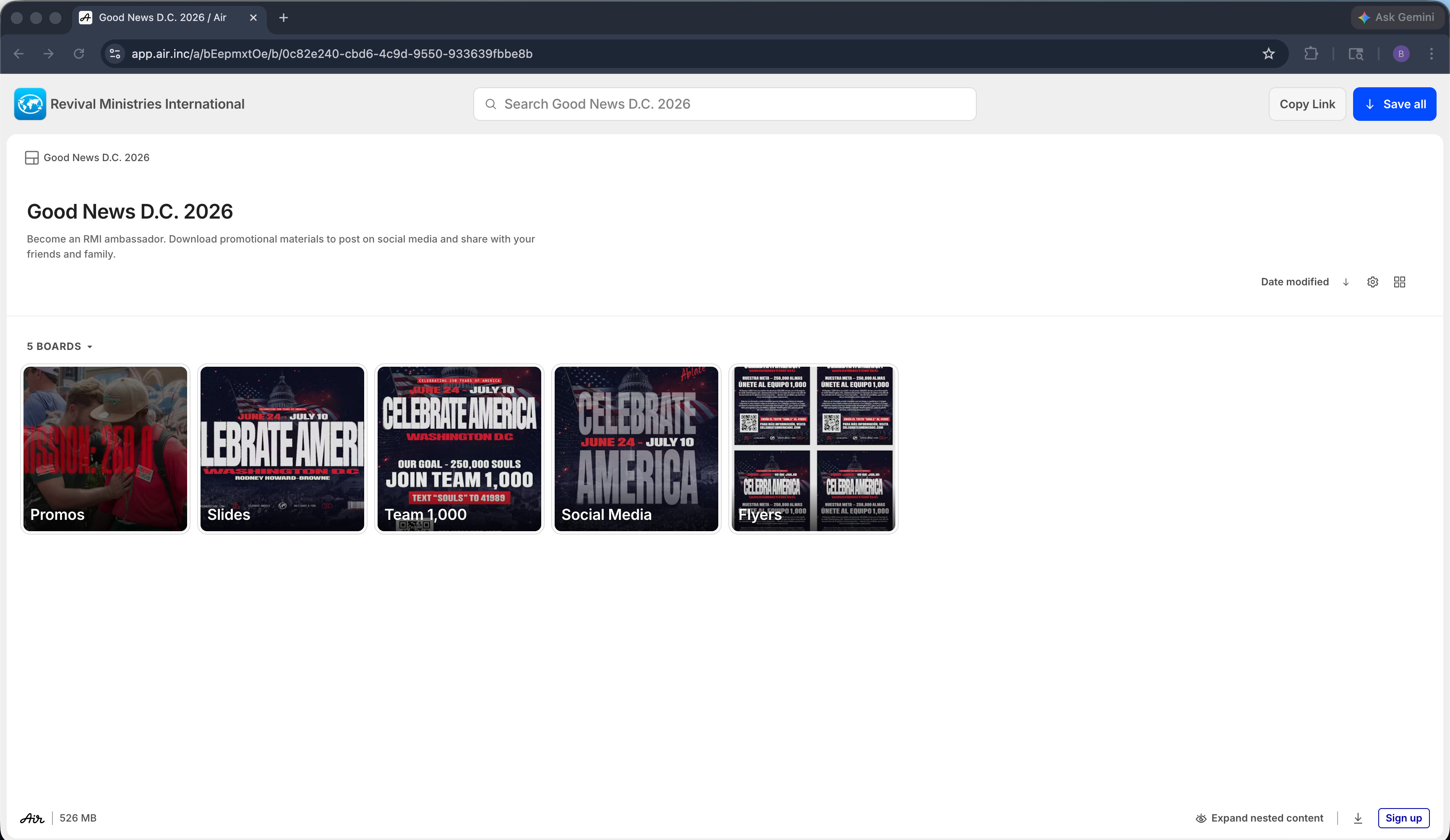This screenshot has height=840, width=1450.
Task: Click the Air logo in the footer
Action: tap(32, 818)
